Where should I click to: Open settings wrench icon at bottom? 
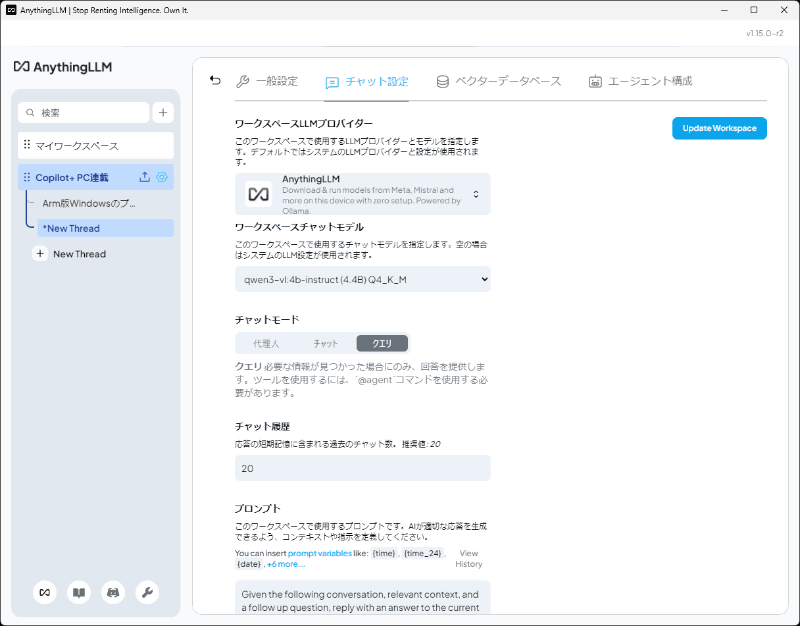[x=147, y=592]
